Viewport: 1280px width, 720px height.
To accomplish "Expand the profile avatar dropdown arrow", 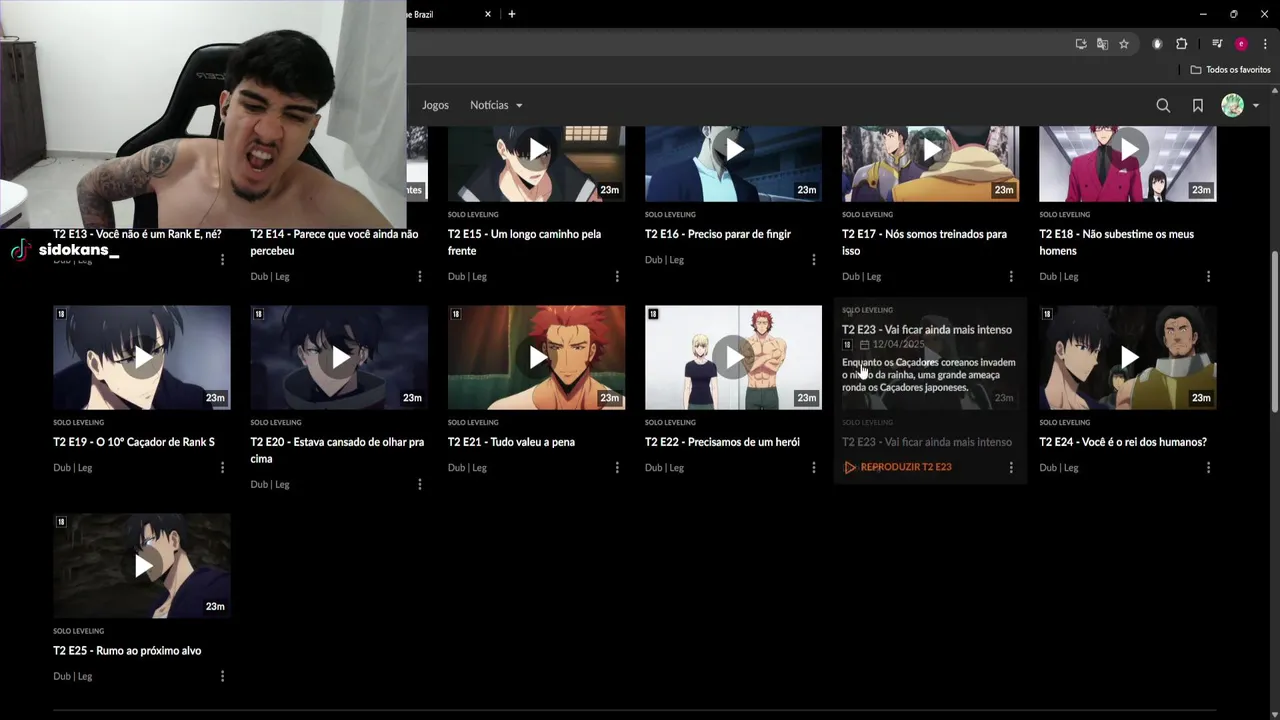I will (1256, 106).
